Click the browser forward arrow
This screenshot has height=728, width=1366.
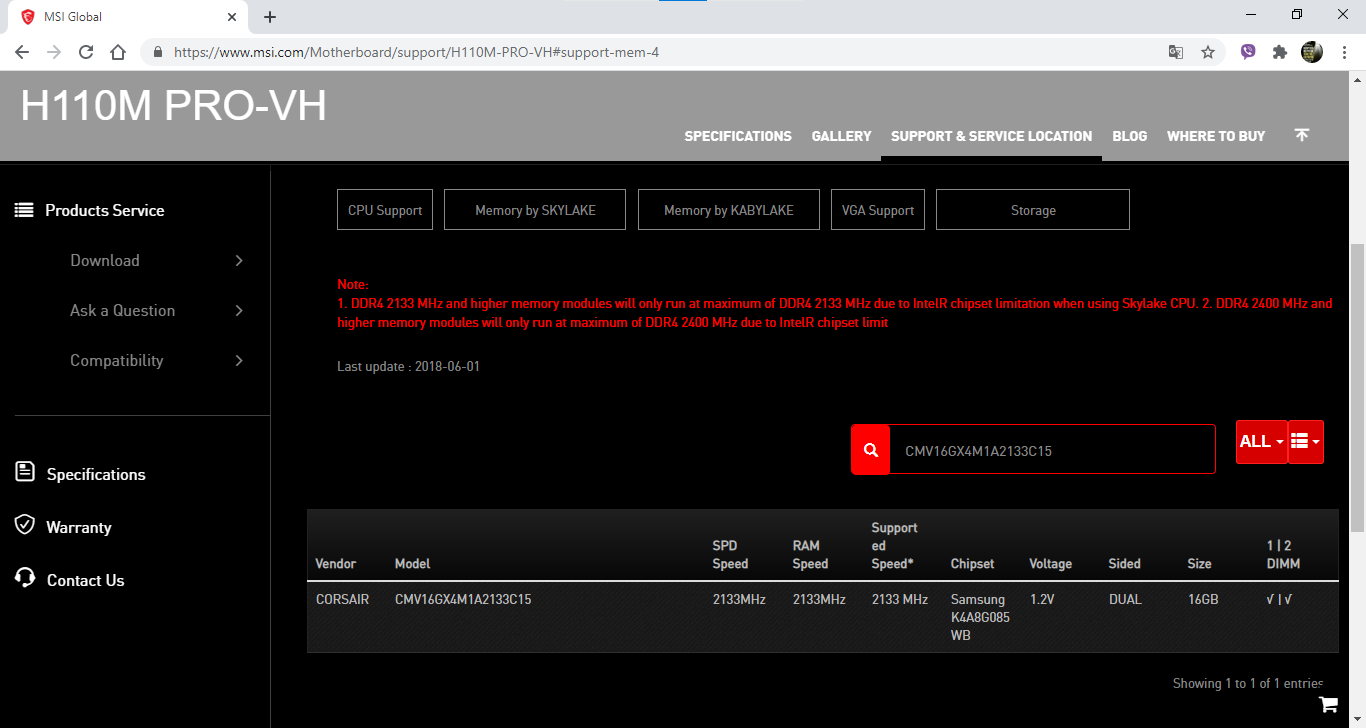[54, 52]
